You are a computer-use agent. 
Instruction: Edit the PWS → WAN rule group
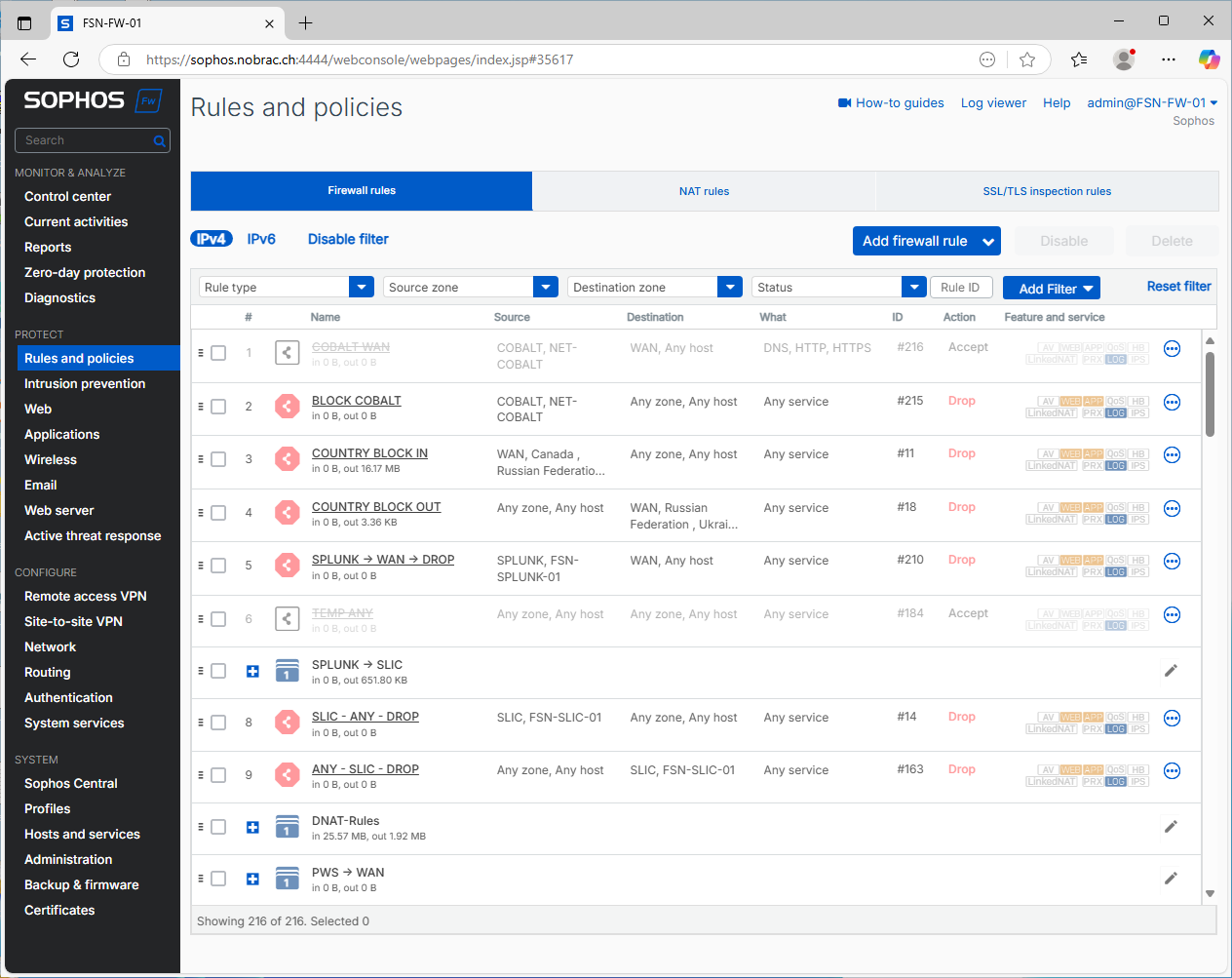point(1171,878)
